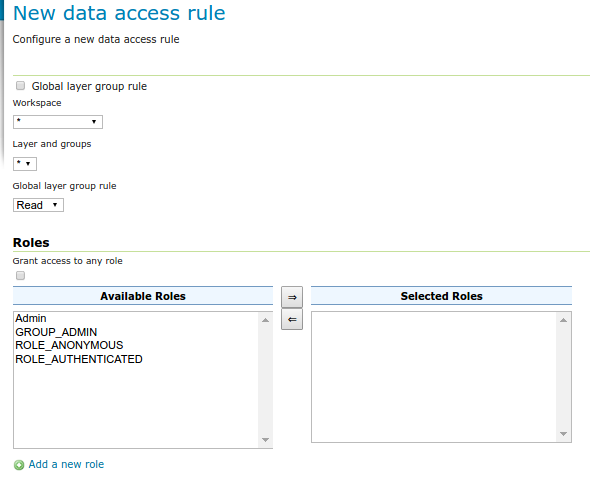
Task: Open the Read access mode dropdown
Action: coord(38,205)
